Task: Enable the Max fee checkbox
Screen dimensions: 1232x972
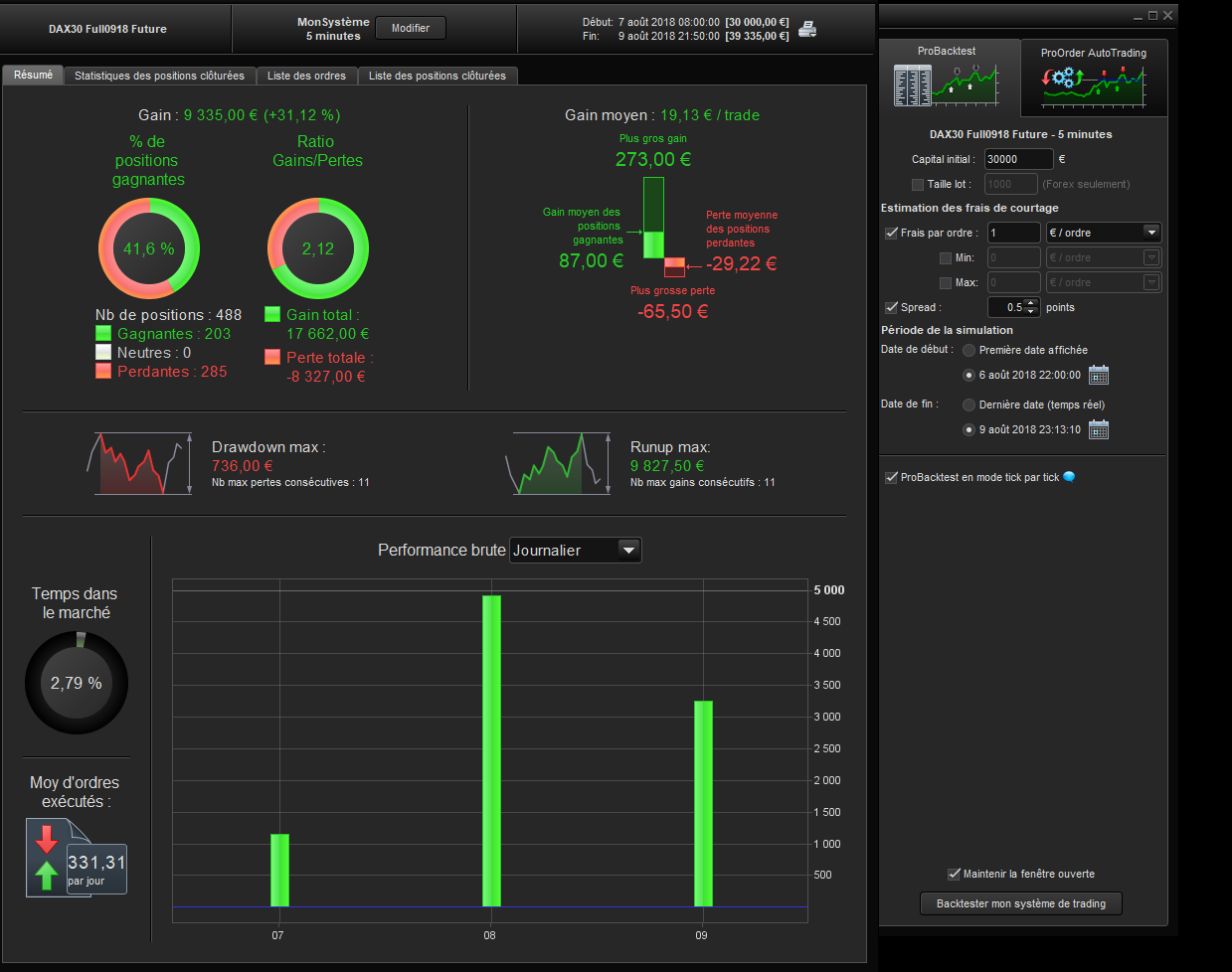Action: pyautogui.click(x=946, y=282)
